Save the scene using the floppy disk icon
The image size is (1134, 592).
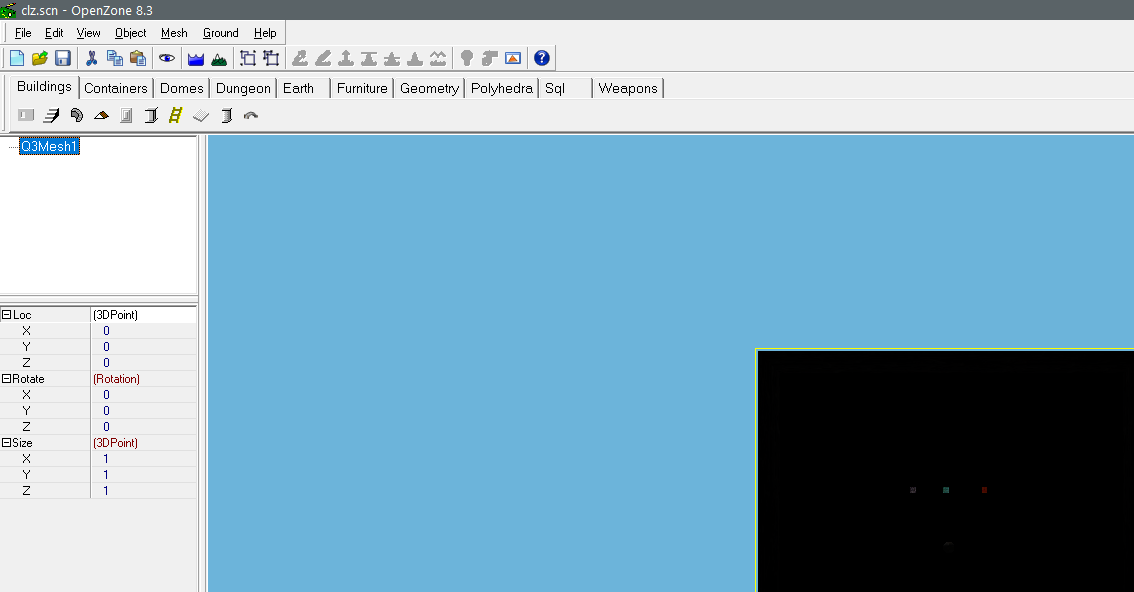pyautogui.click(x=62, y=58)
